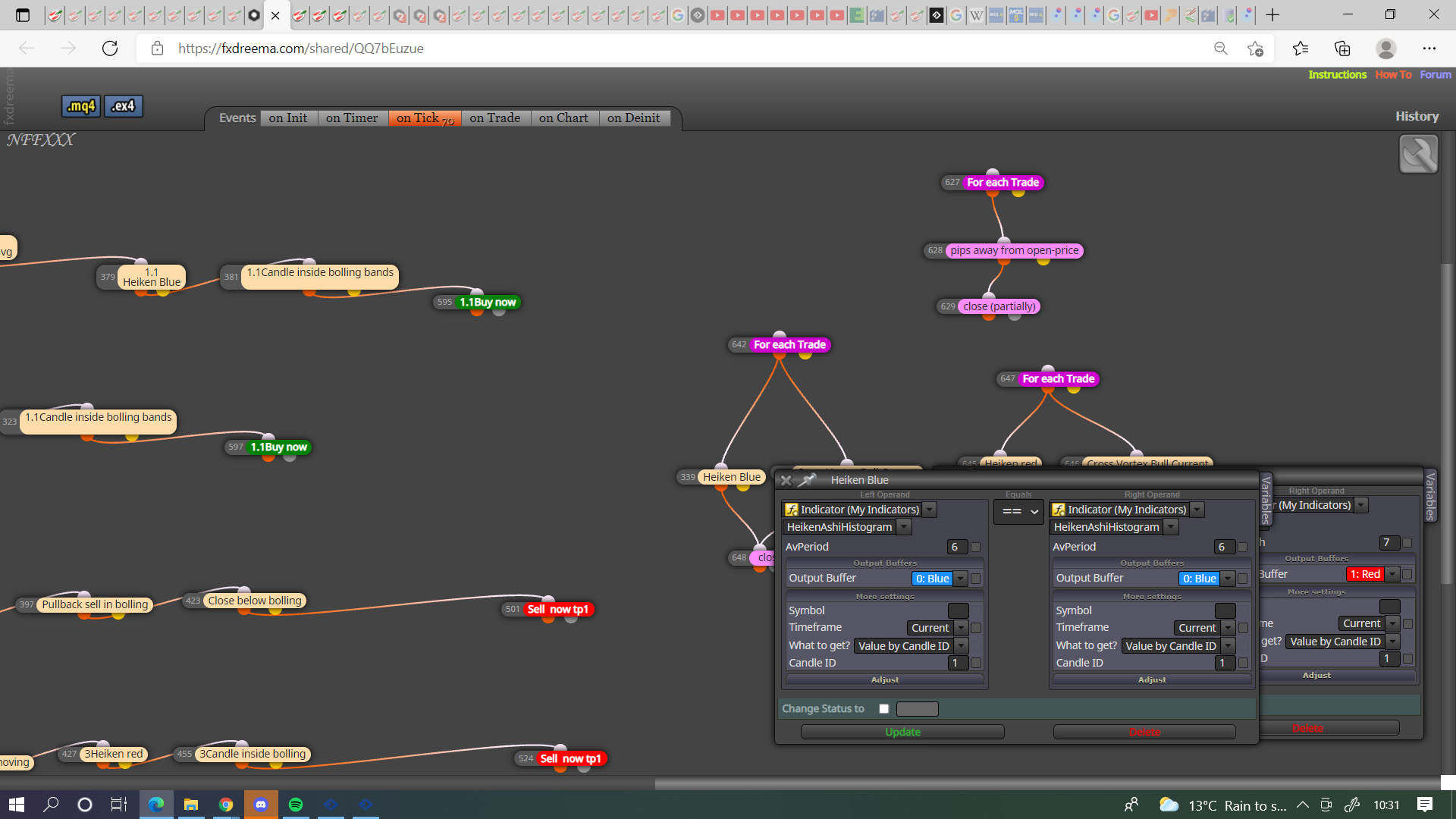Tick the Left Operand AvPeriod checkbox
The height and width of the screenshot is (819, 1456).
point(976,547)
